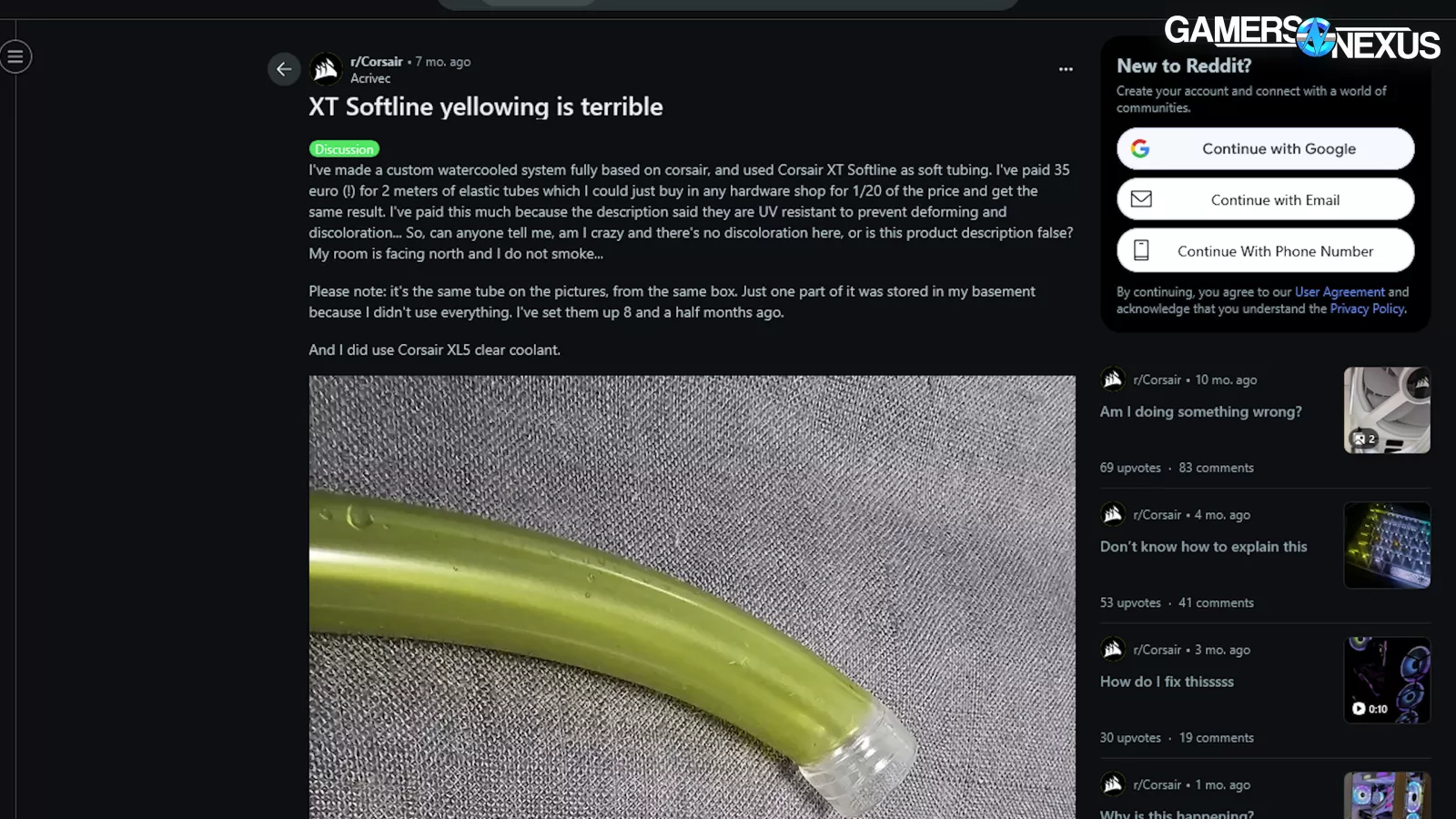Open the Privacy Policy link

1368,308
